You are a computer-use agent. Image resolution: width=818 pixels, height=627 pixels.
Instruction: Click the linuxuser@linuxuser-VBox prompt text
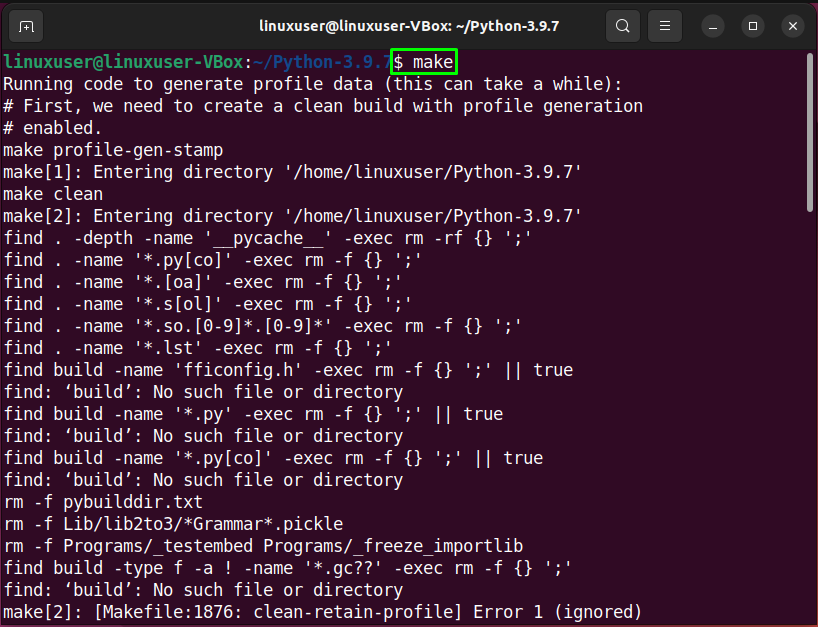(x=122, y=62)
